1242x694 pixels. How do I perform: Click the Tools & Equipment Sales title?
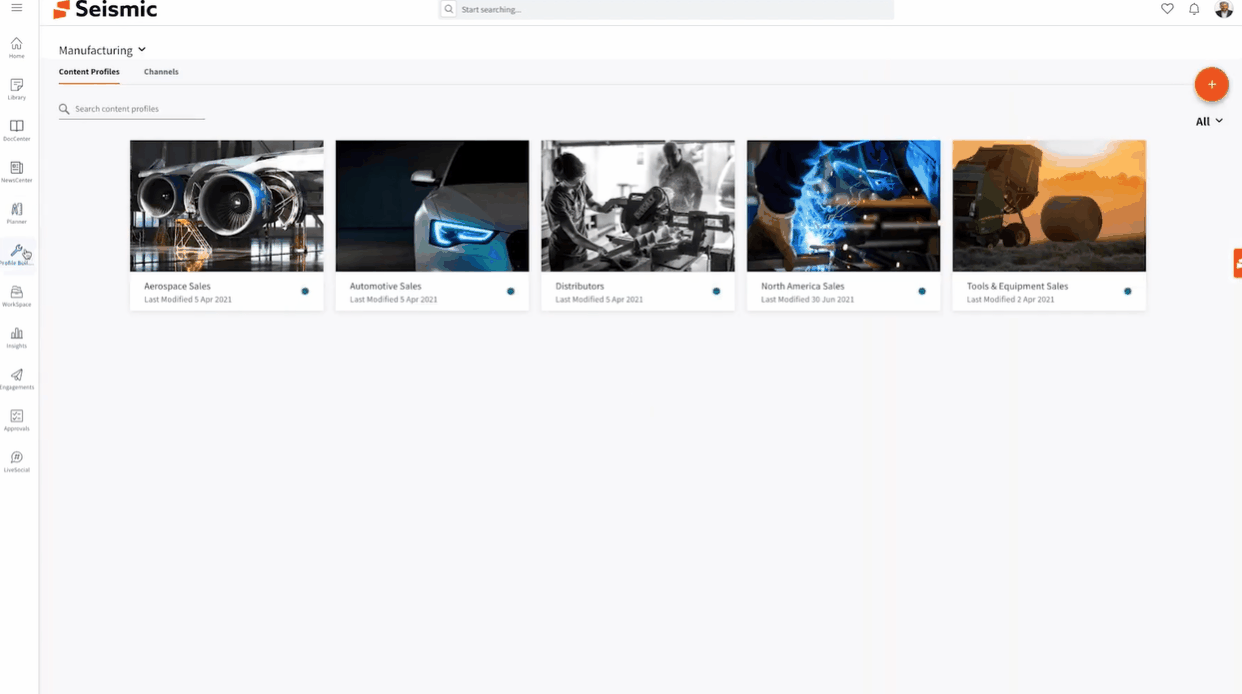click(1017, 286)
